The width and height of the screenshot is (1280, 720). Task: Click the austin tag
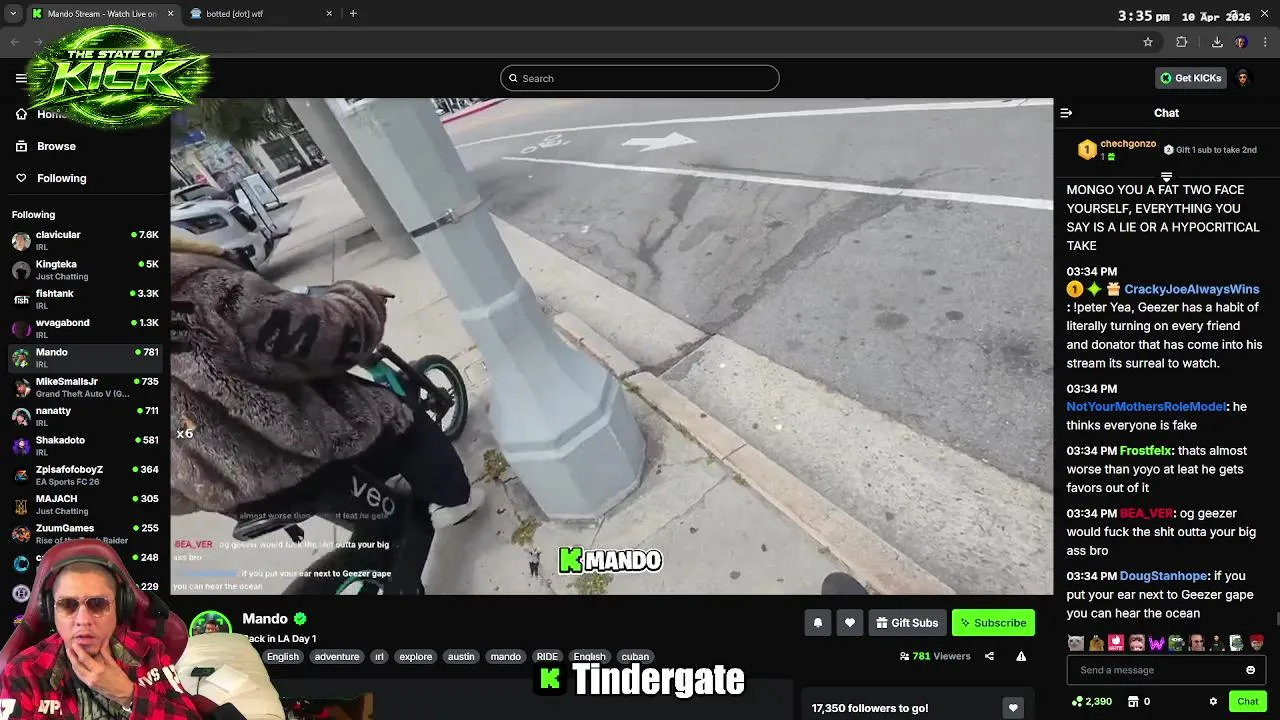coord(461,657)
